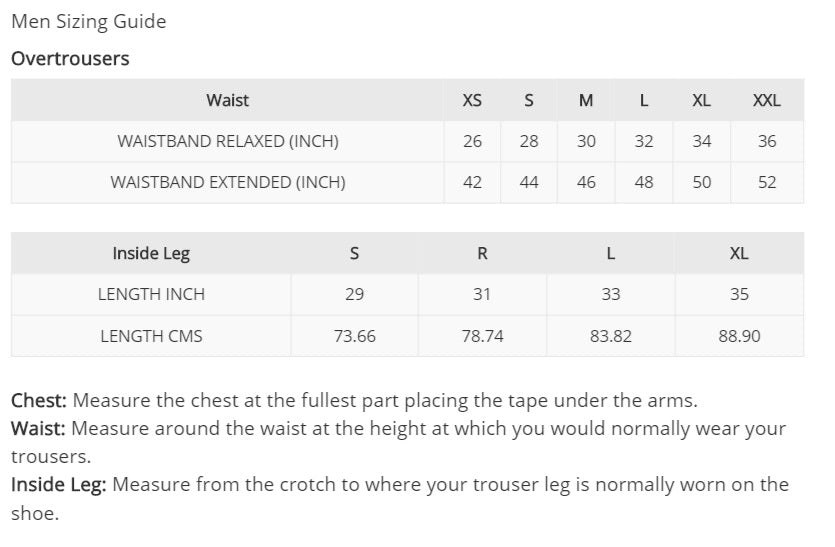Click the R leg length header
Viewport: 835px width, 547px height.
[482, 253]
